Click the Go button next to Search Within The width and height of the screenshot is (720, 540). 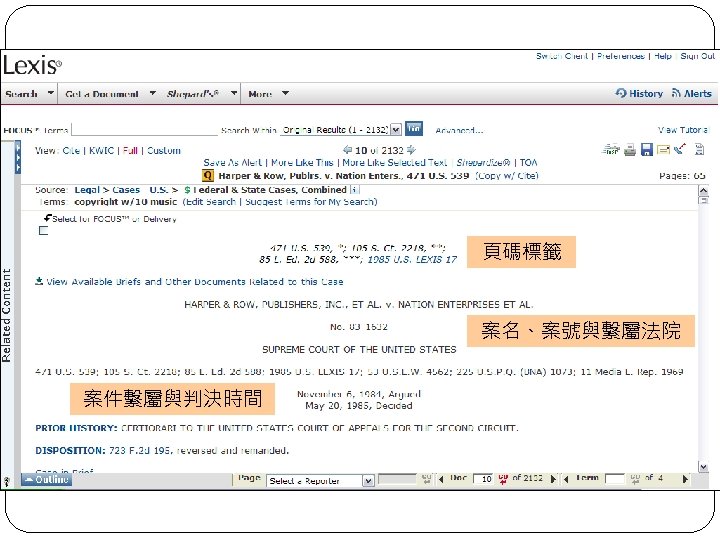414,129
